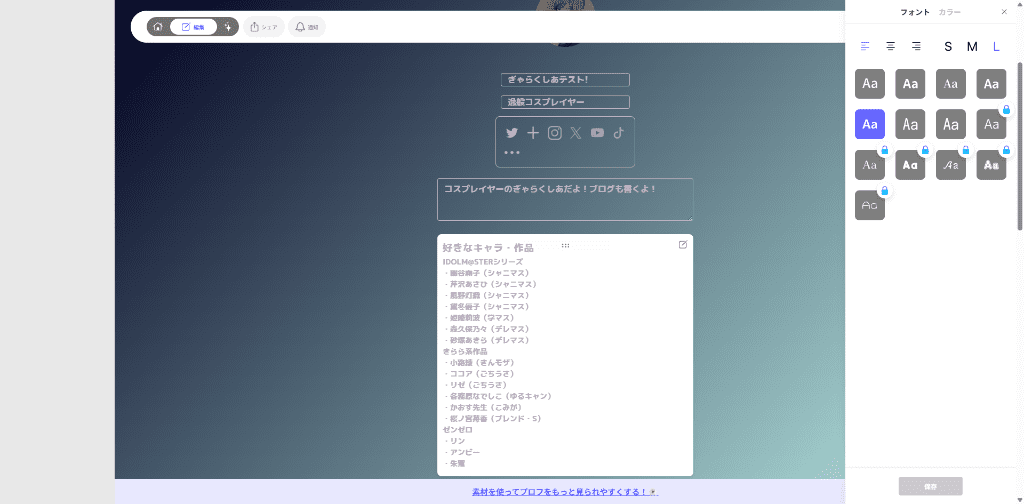The width and height of the screenshot is (1024, 504).
Task: Pick the first font style swatch
Action: (870, 84)
